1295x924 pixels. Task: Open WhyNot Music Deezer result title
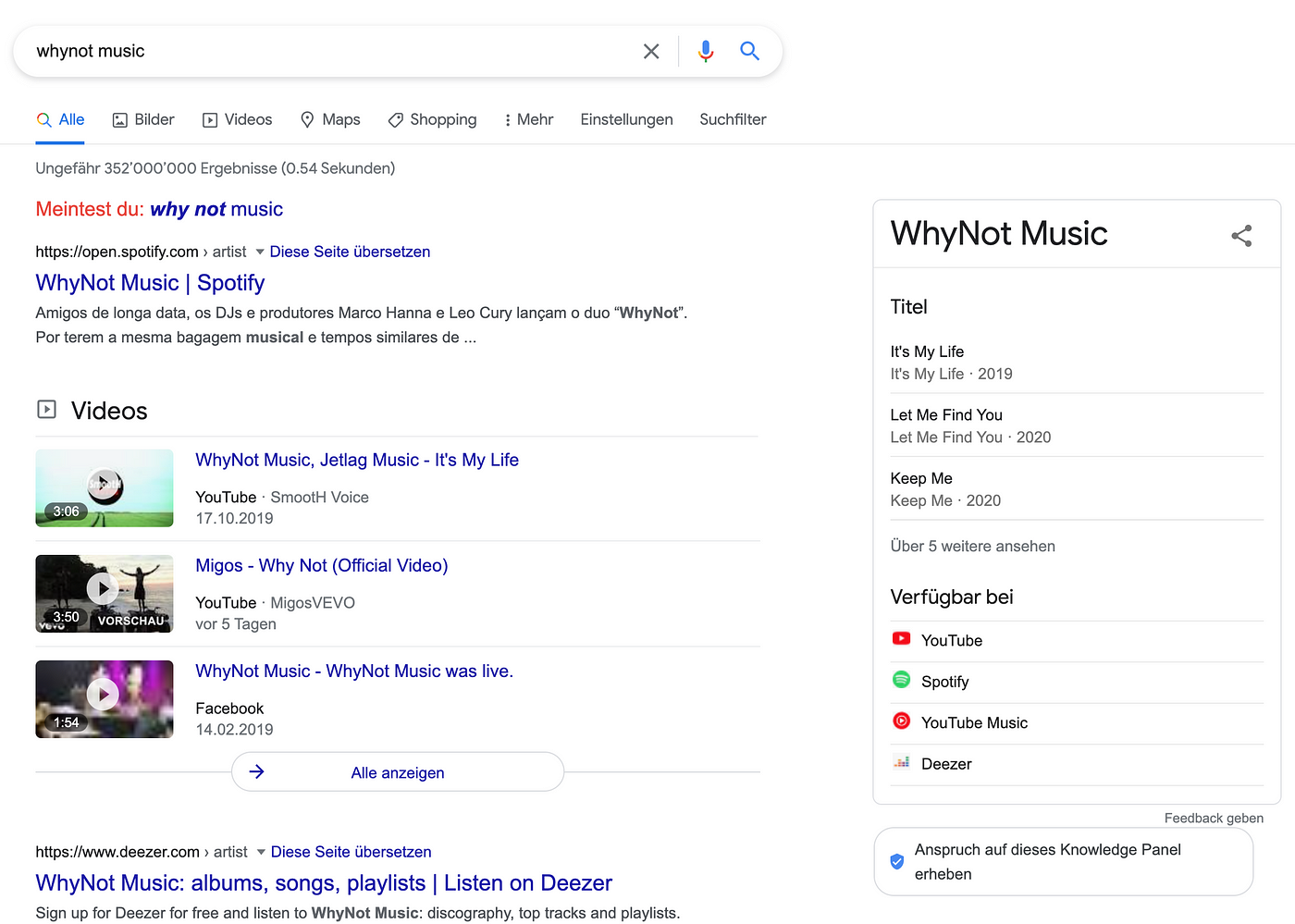(x=324, y=883)
